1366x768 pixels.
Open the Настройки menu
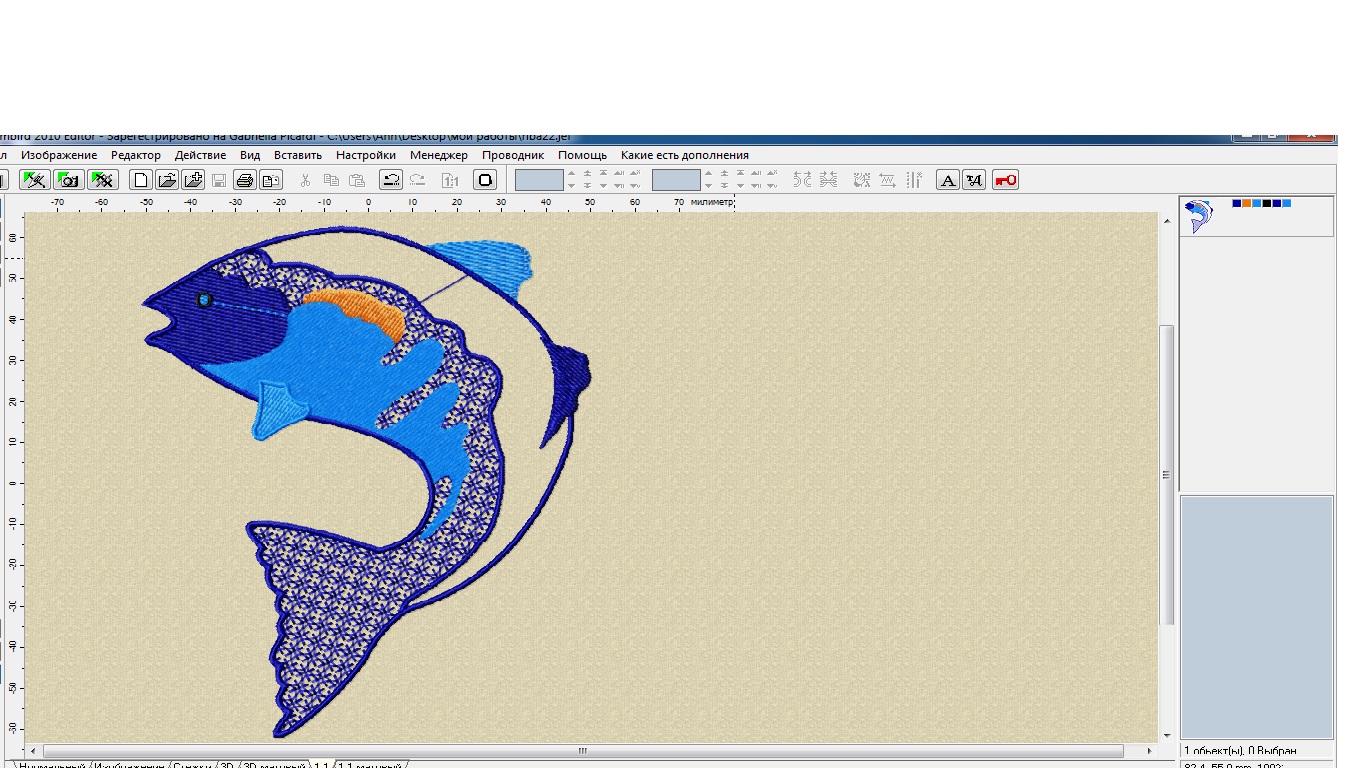coord(366,155)
